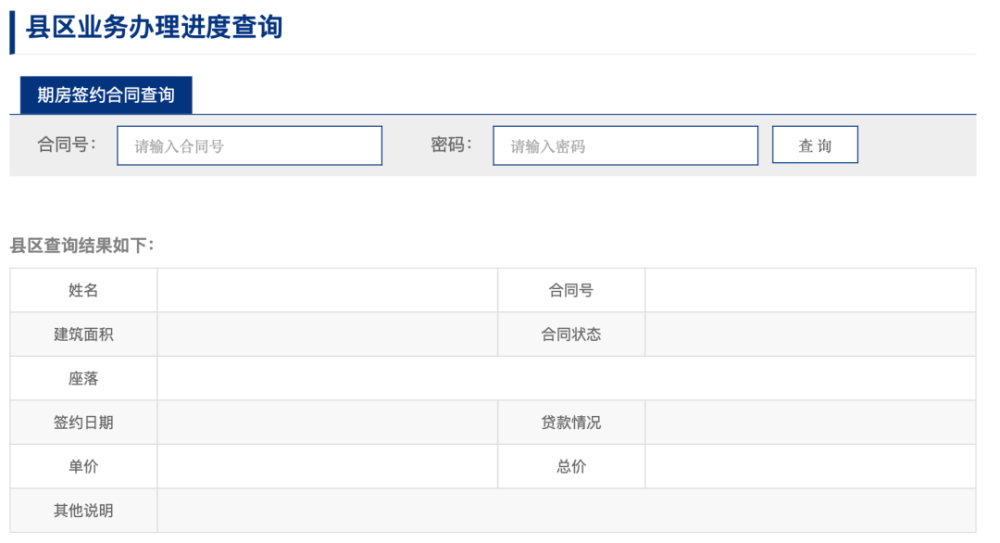Click the 合同号 label in results table
Image resolution: width=1000 pixels, height=543 pixels.
(x=571, y=290)
